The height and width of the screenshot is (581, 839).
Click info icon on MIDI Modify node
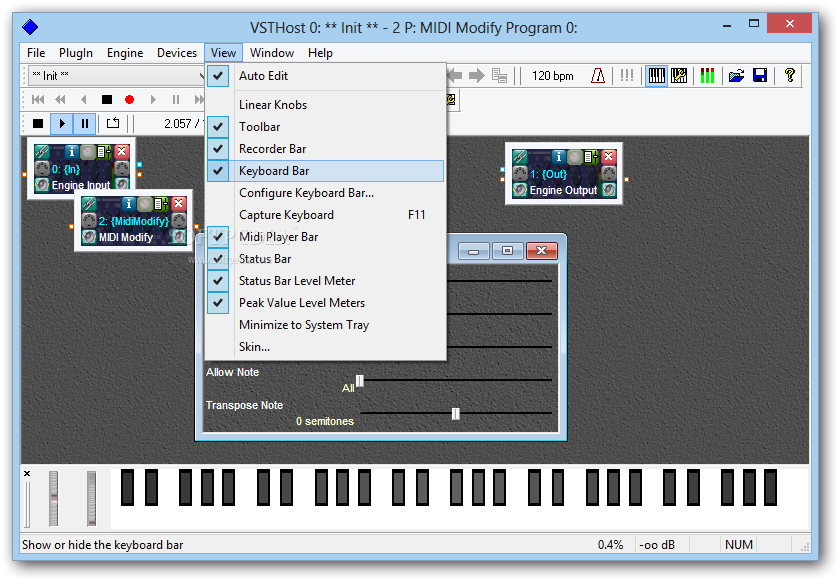click(x=128, y=204)
